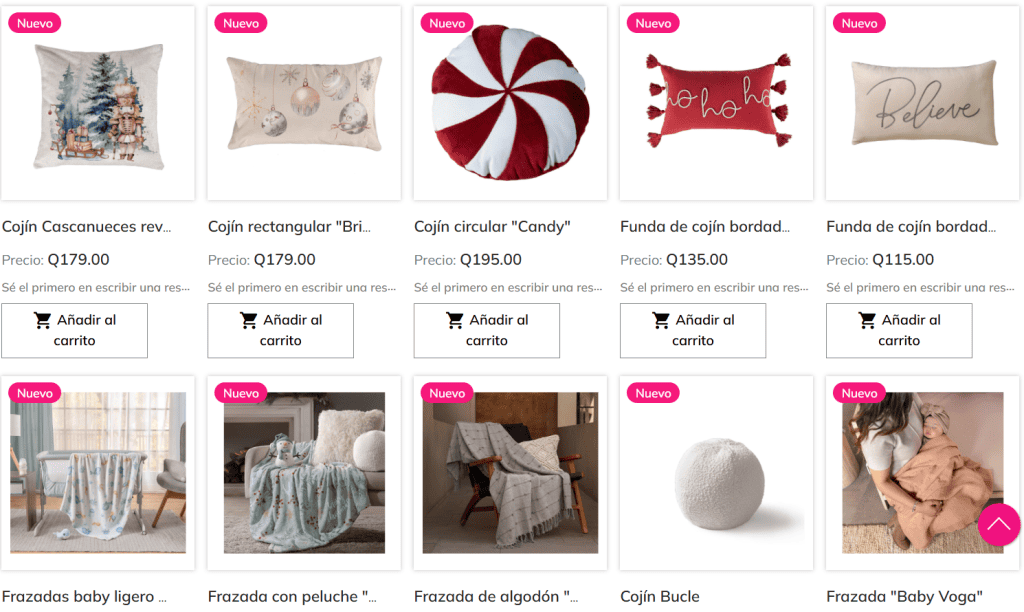
Task: Write first review for Cojín circular Candy
Action: tap(508, 287)
